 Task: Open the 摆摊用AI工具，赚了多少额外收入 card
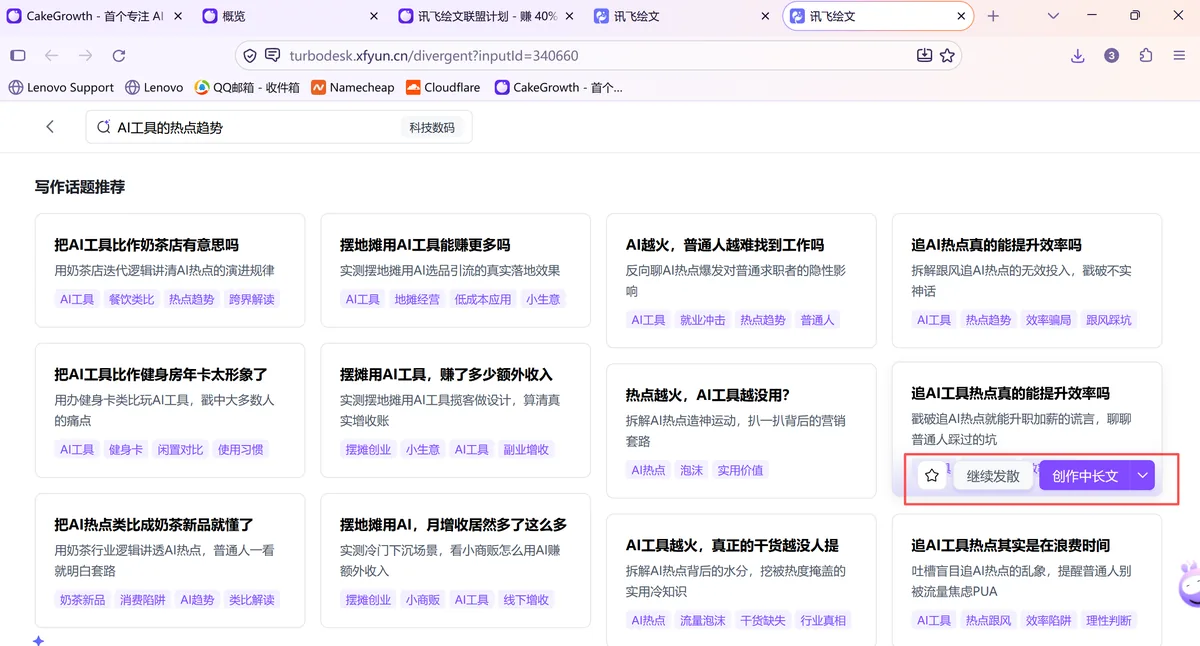[455, 410]
